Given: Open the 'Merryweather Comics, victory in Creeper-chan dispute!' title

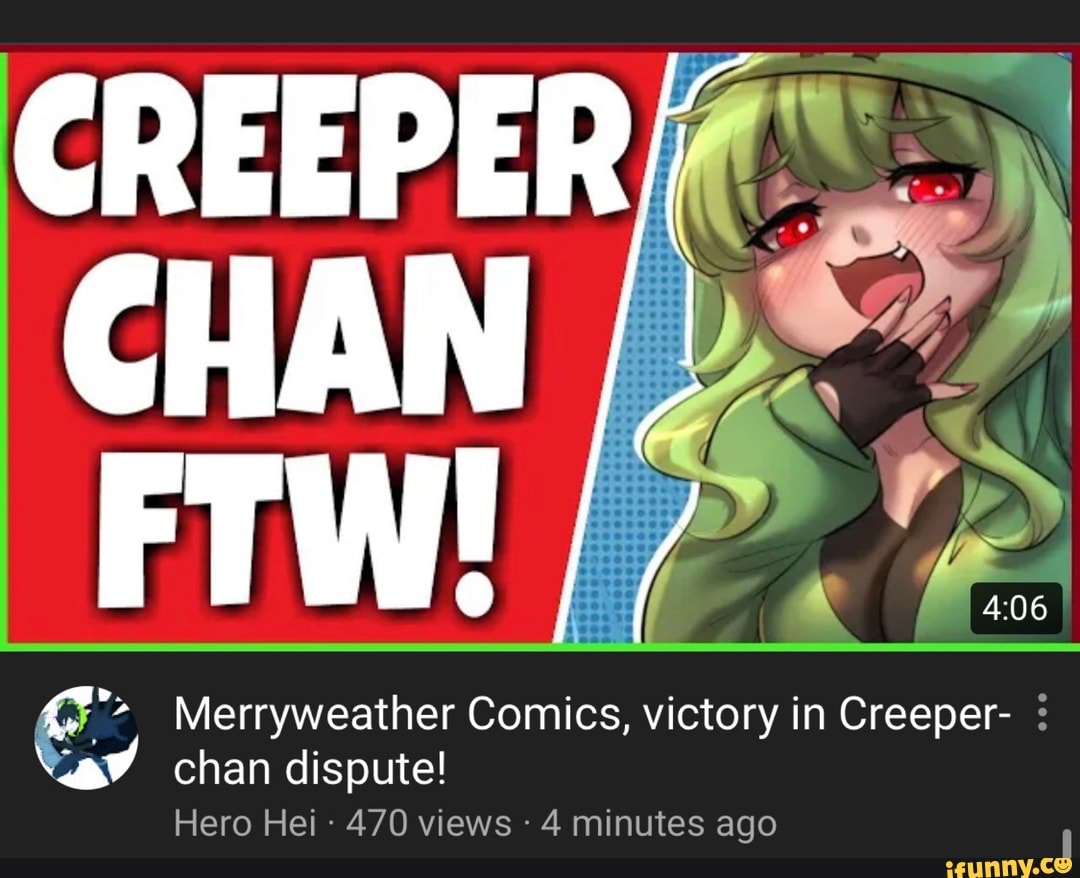Looking at the screenshot, I should 592,741.
